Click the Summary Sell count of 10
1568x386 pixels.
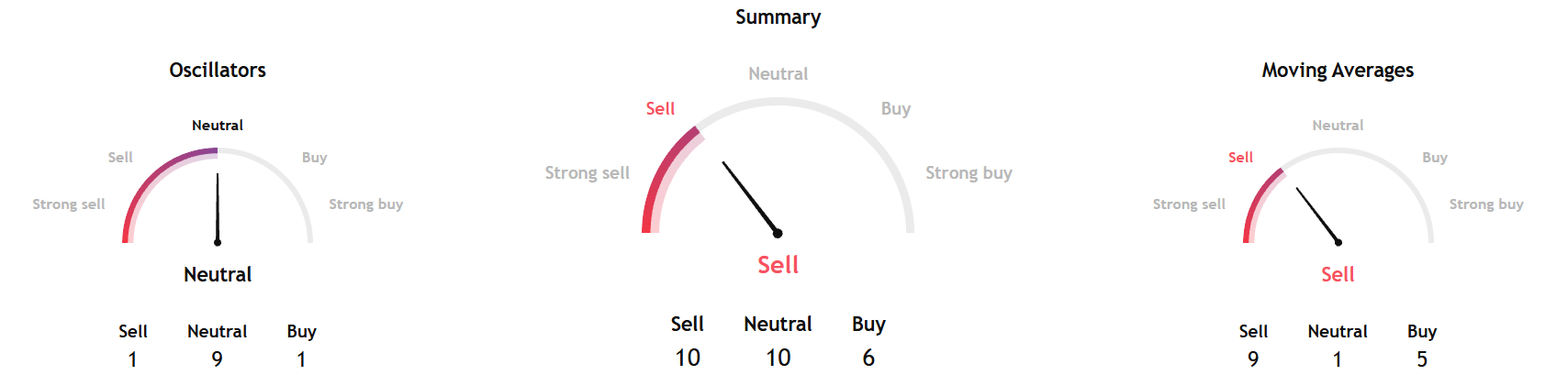[x=688, y=358]
